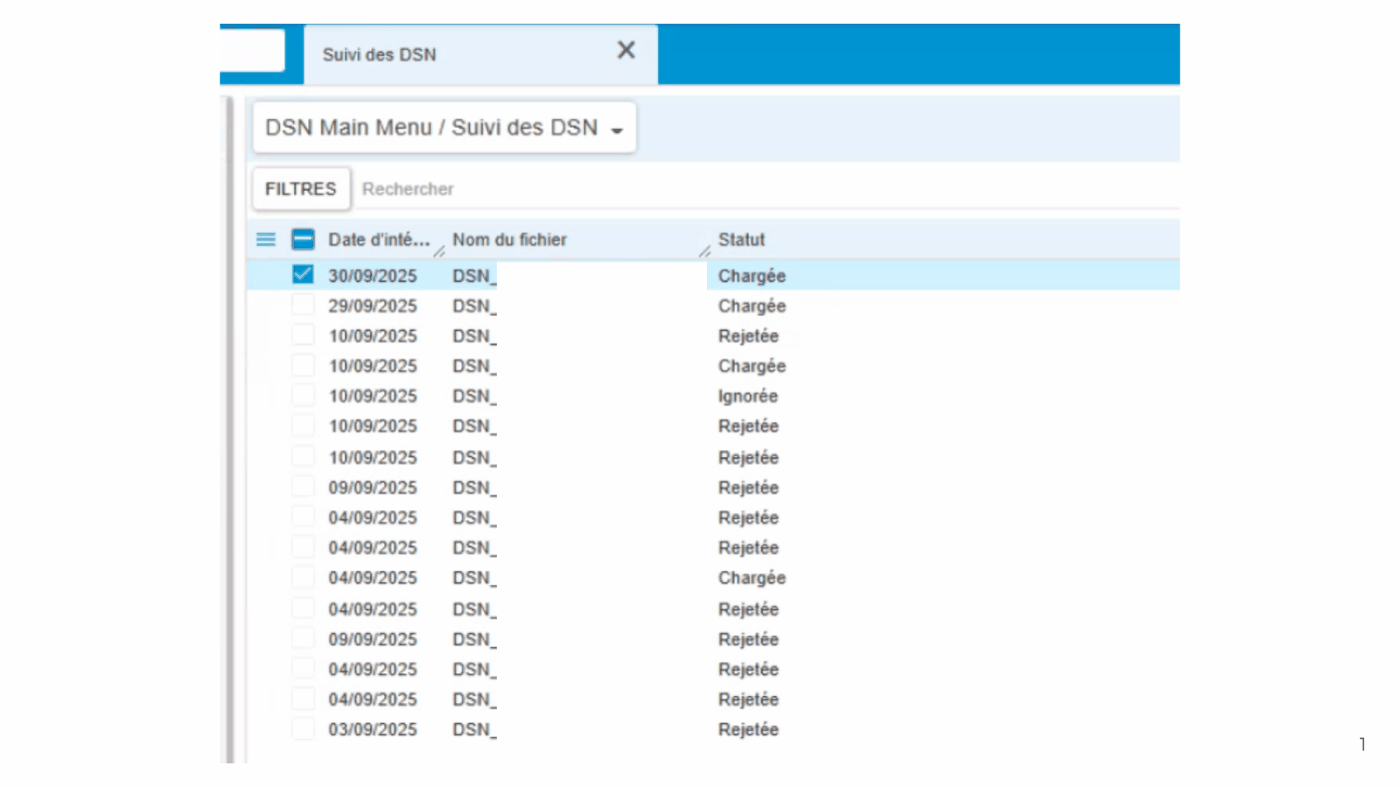
Task: Open the column options hamburger icon
Action: 266,240
